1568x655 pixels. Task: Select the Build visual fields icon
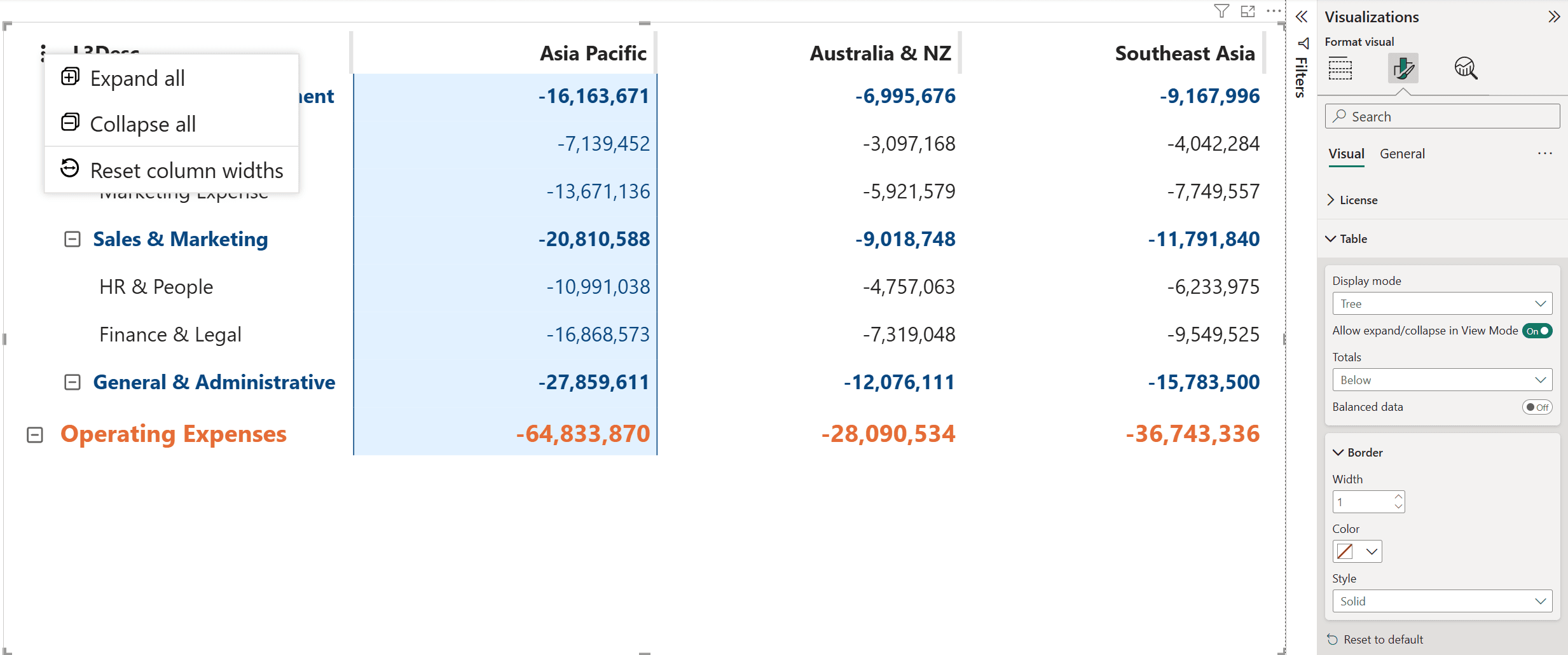tap(1340, 68)
